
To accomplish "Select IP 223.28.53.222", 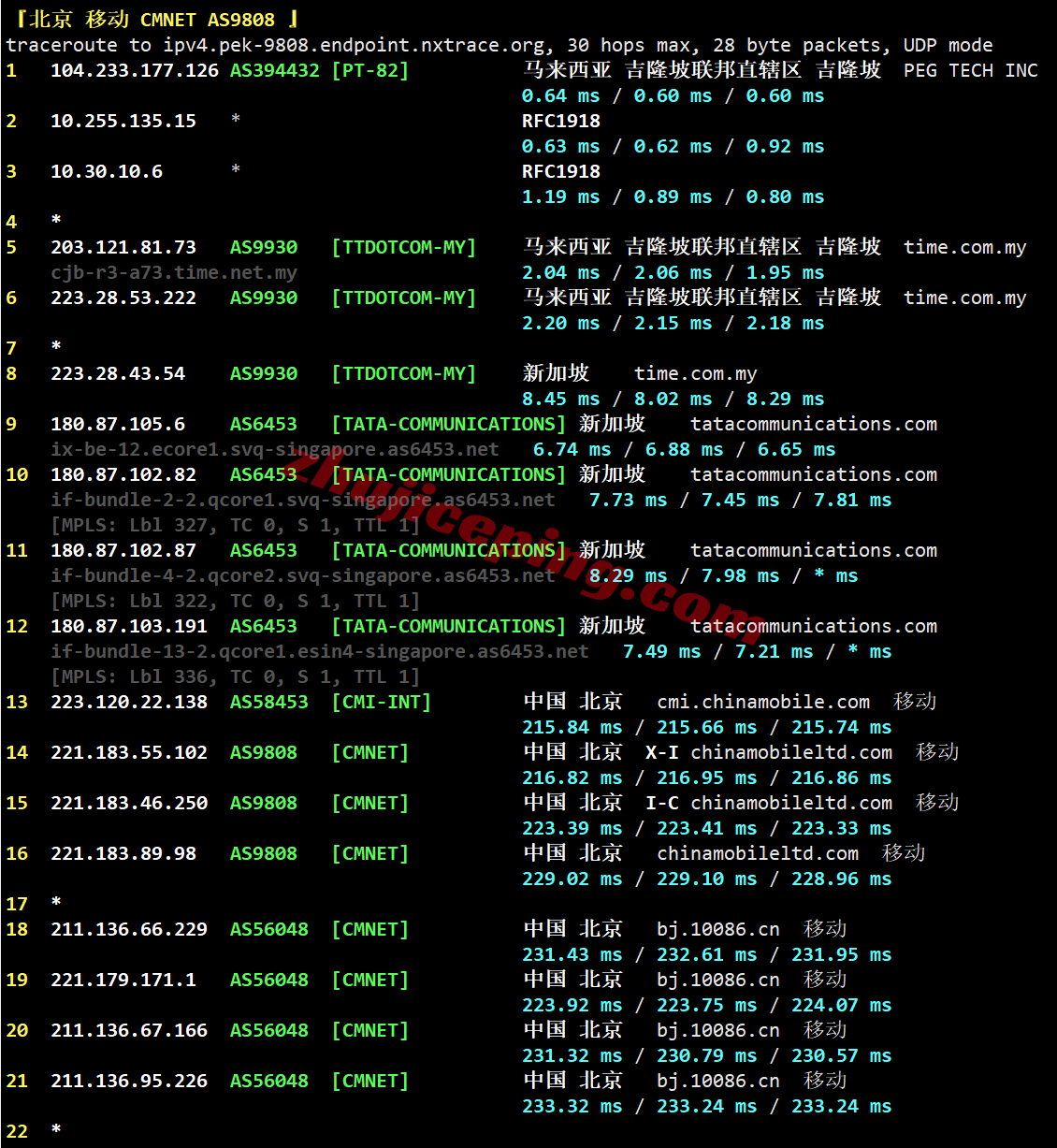I will click(x=123, y=298).
